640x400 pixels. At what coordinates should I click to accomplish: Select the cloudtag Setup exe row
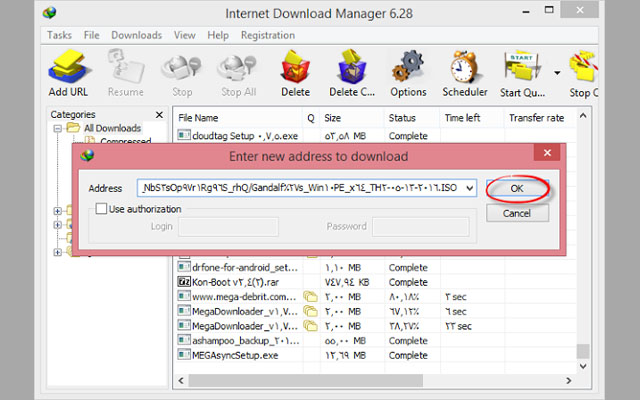coord(376,136)
